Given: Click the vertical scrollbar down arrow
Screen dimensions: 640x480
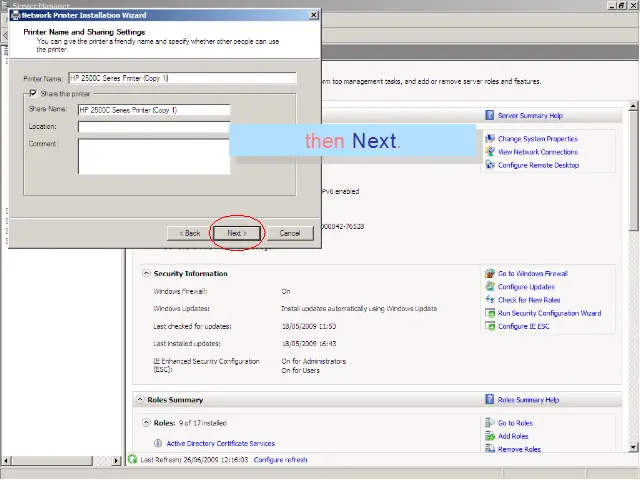Looking at the screenshot, I should (x=633, y=447).
